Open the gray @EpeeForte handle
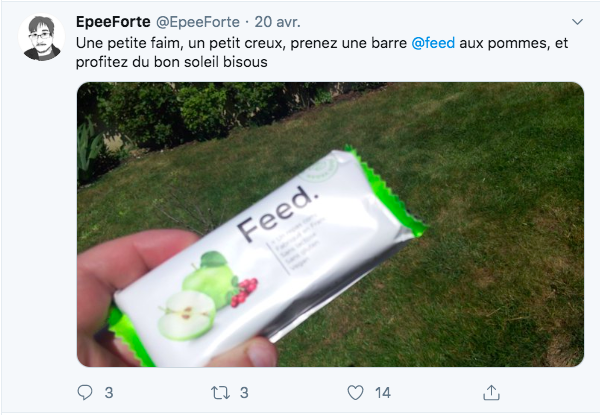This screenshot has width=600, height=415. [198, 22]
